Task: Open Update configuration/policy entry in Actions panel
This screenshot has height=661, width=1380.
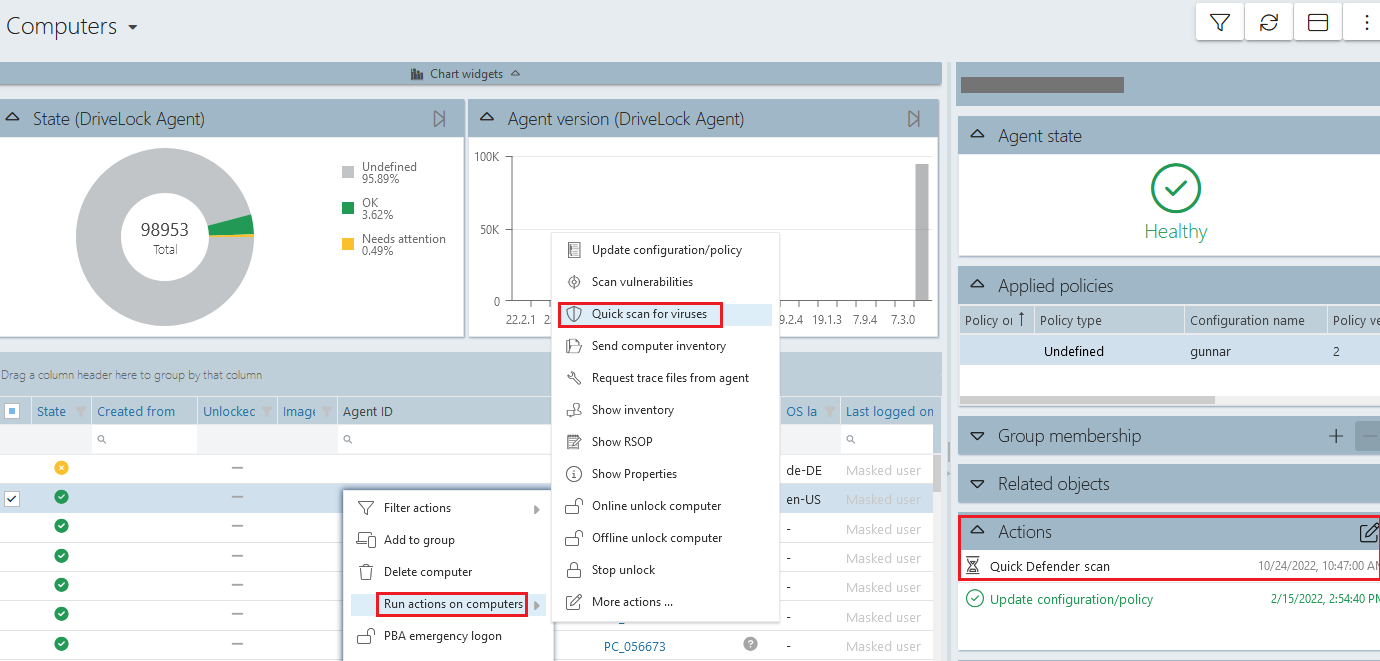Action: pos(1071,599)
